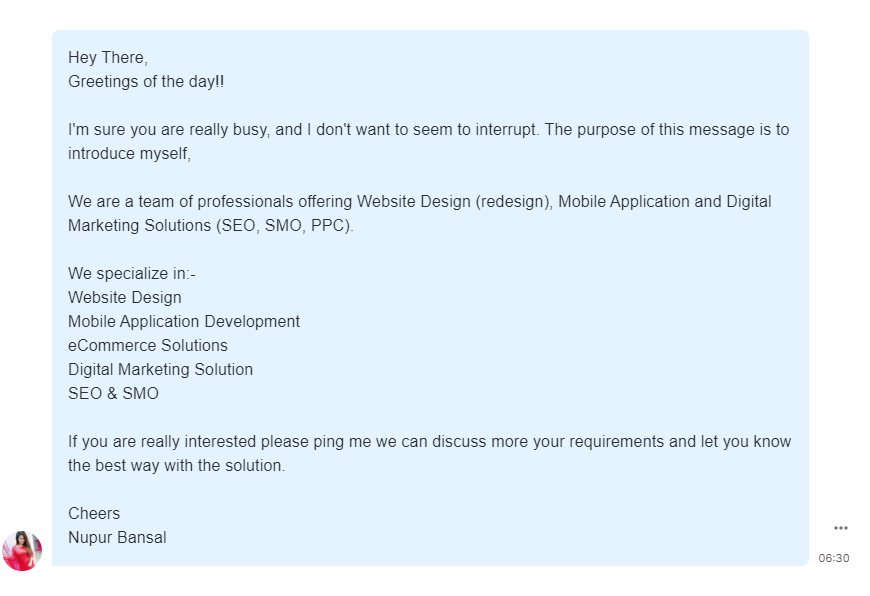The image size is (870, 596).
Task: Click the 'introduce myself,' text line
Action: click(x=129, y=154)
